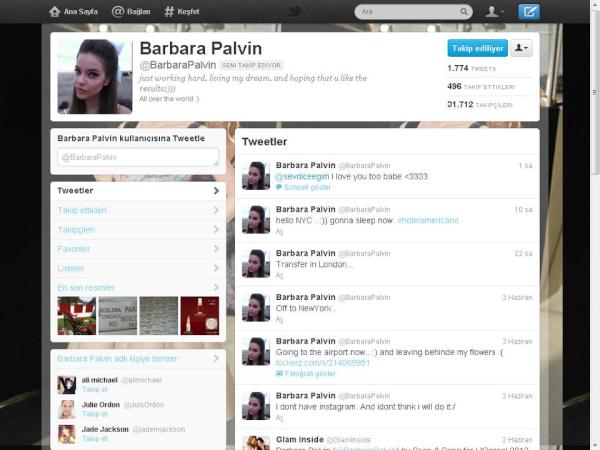Screen dimensions: 600x450
Task: Click the '10 sa' tweet timestamp
Action: point(523,210)
